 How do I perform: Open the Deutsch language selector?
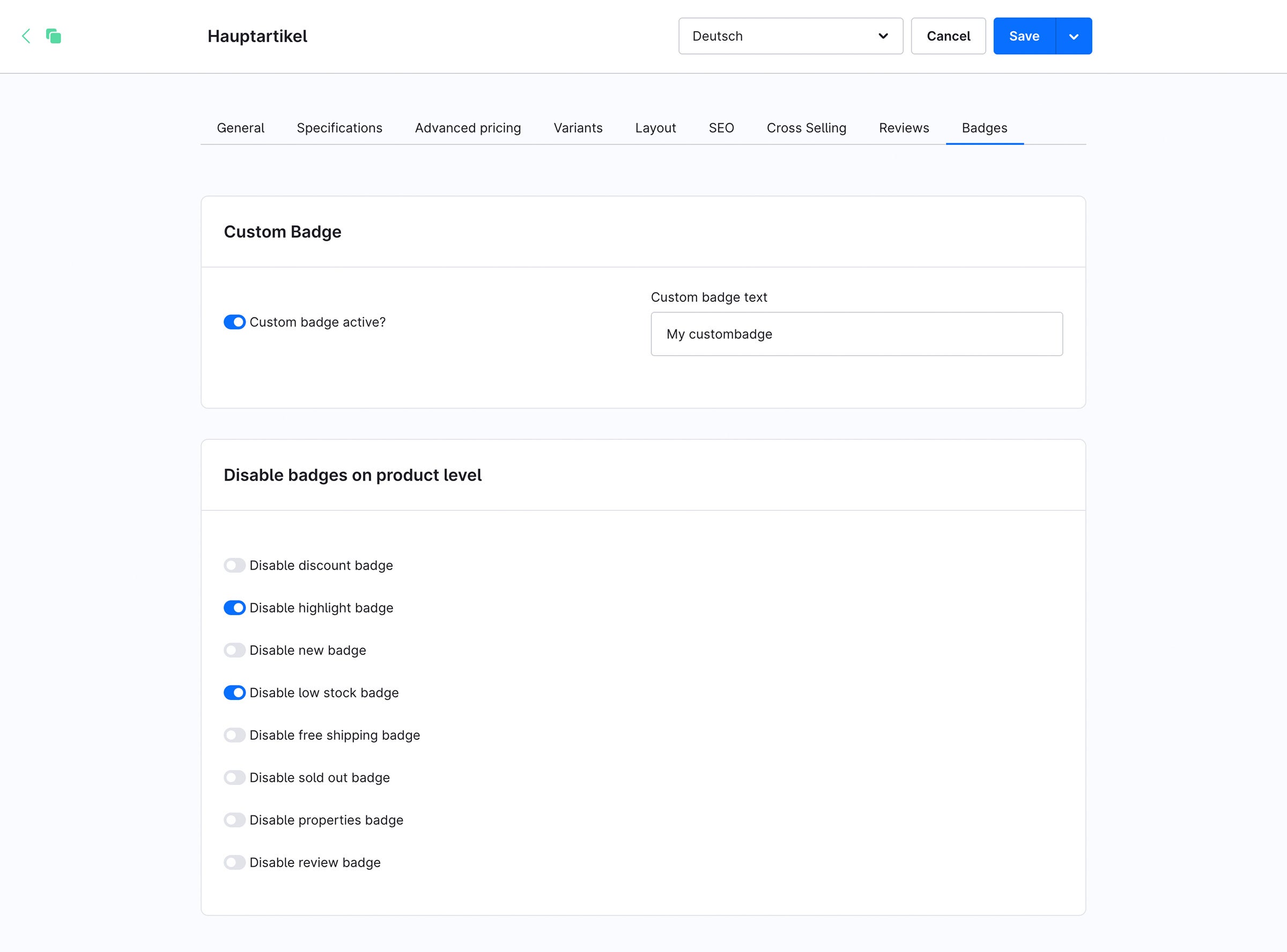[790, 36]
